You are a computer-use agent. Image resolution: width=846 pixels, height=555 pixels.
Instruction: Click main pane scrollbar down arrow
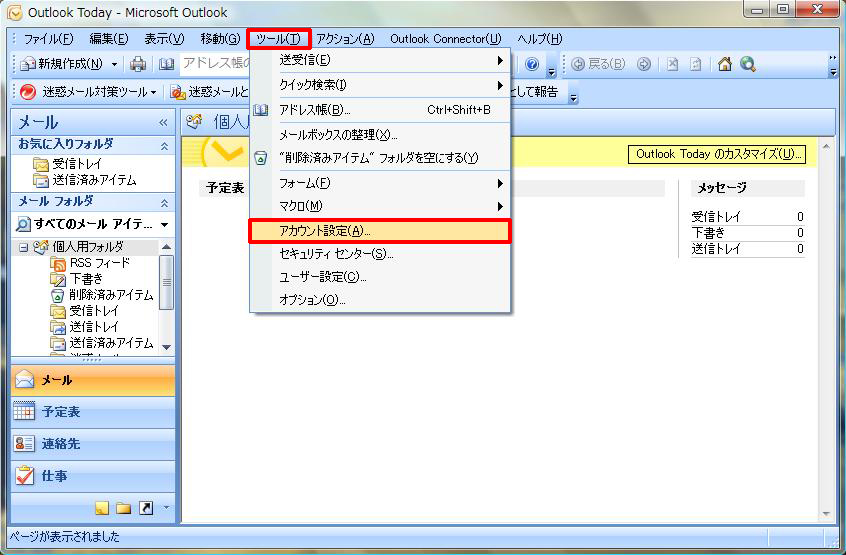click(x=826, y=514)
